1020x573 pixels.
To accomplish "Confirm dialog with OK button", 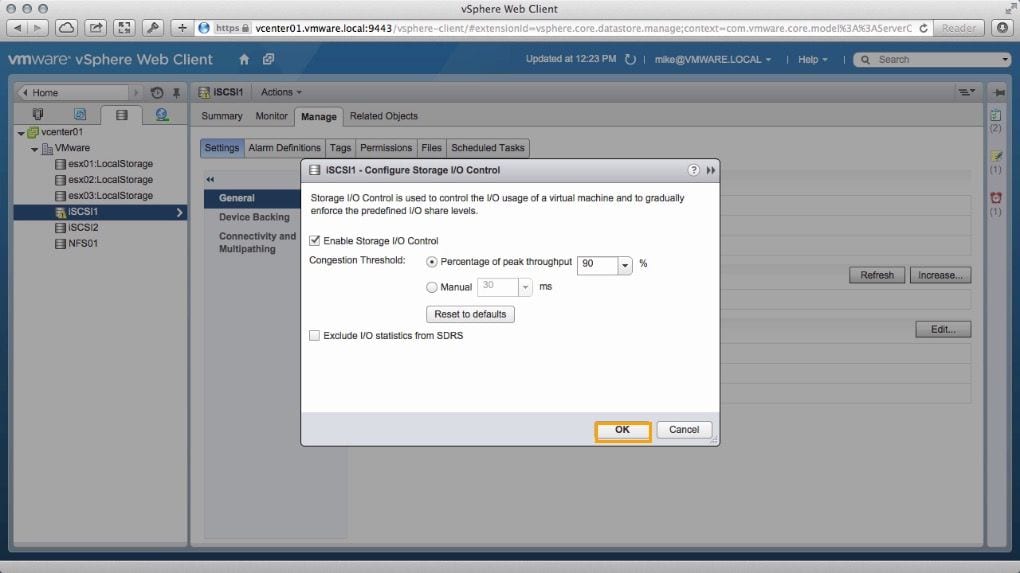I will coord(623,430).
